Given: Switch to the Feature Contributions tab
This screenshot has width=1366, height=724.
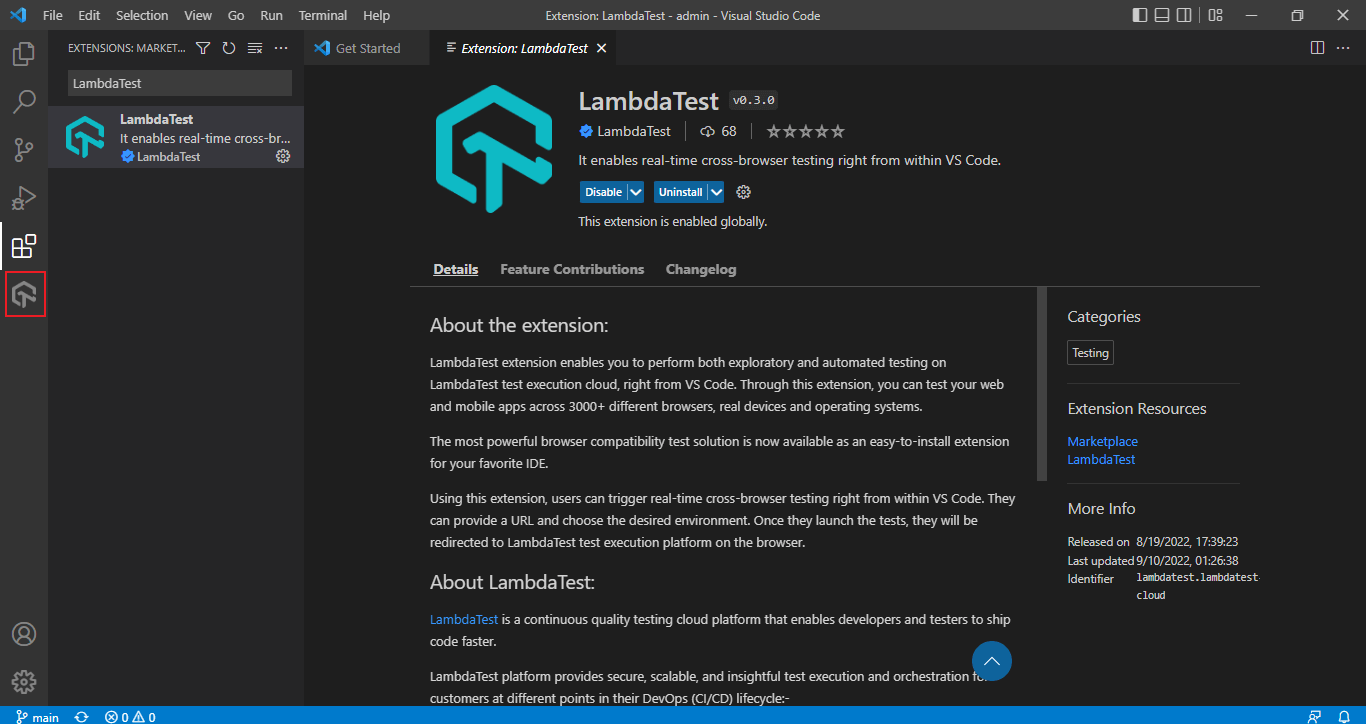Looking at the screenshot, I should tap(572, 269).
